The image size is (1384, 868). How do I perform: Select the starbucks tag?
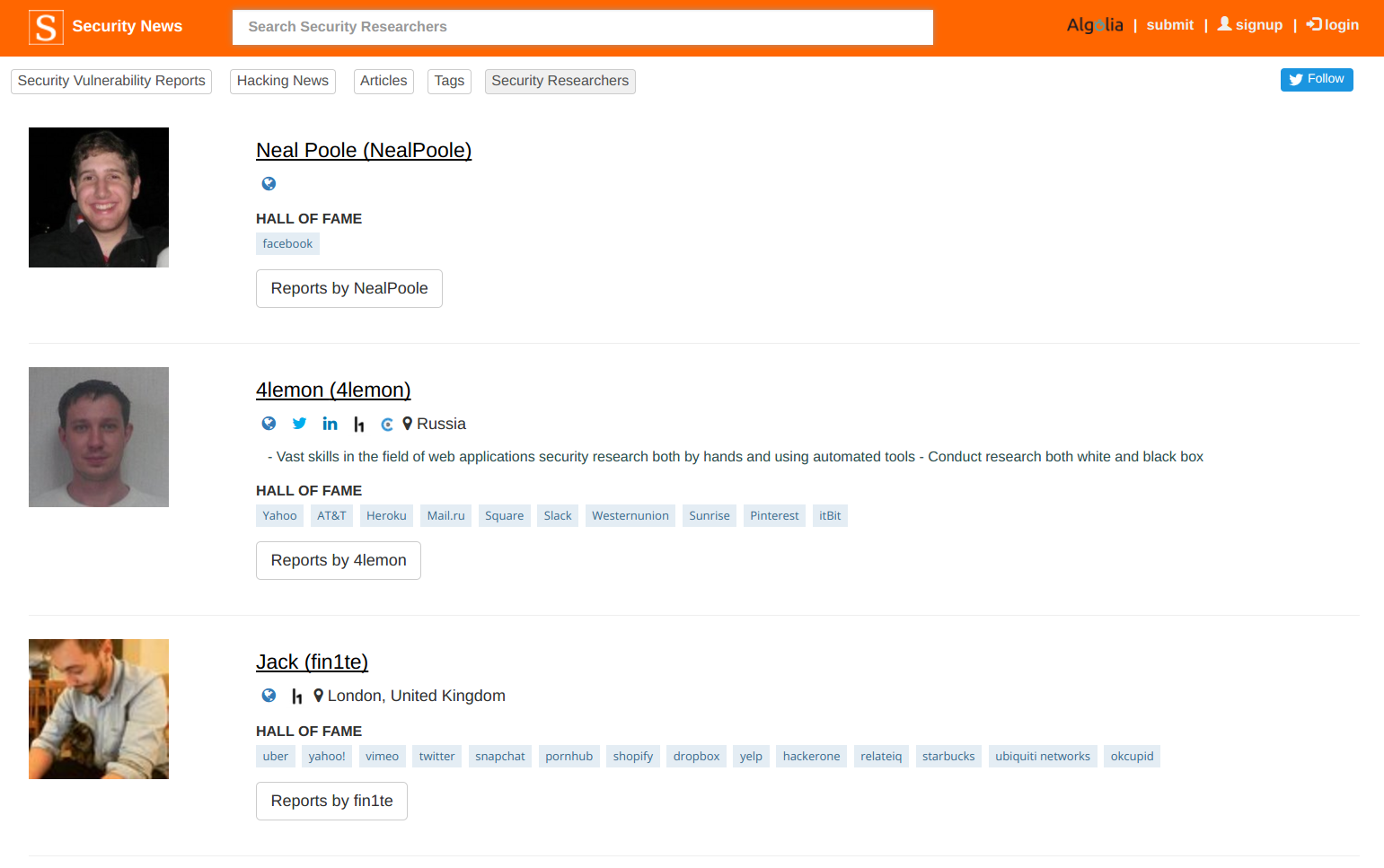point(948,757)
